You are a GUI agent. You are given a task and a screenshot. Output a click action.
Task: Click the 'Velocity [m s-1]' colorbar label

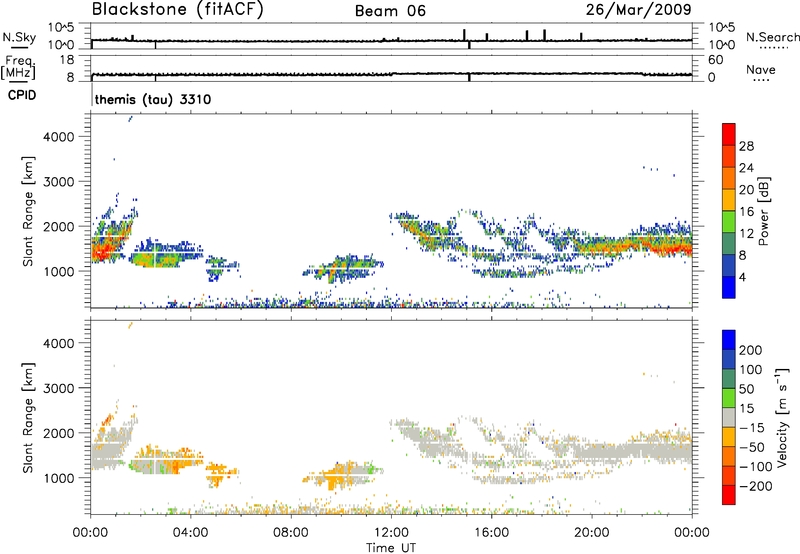782,417
